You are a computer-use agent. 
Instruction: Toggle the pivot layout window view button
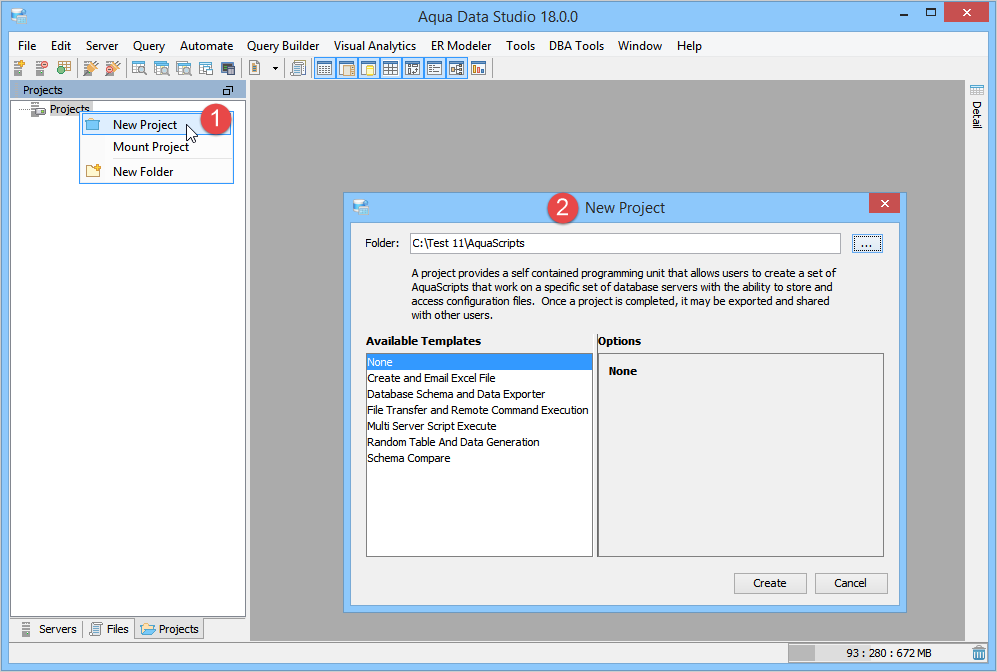coord(413,69)
